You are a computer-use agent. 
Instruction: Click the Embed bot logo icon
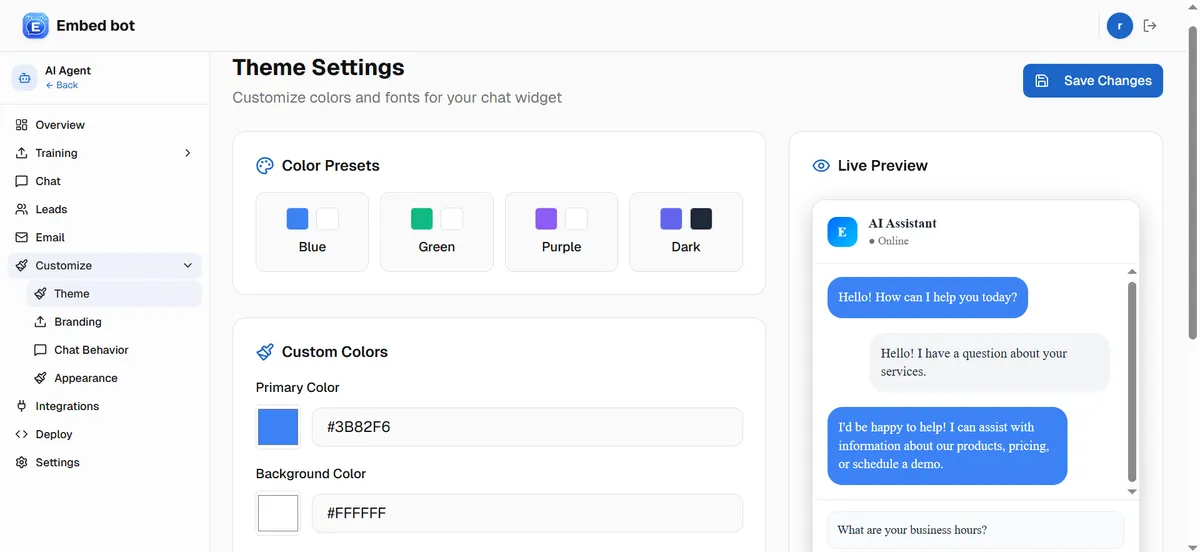click(35, 26)
